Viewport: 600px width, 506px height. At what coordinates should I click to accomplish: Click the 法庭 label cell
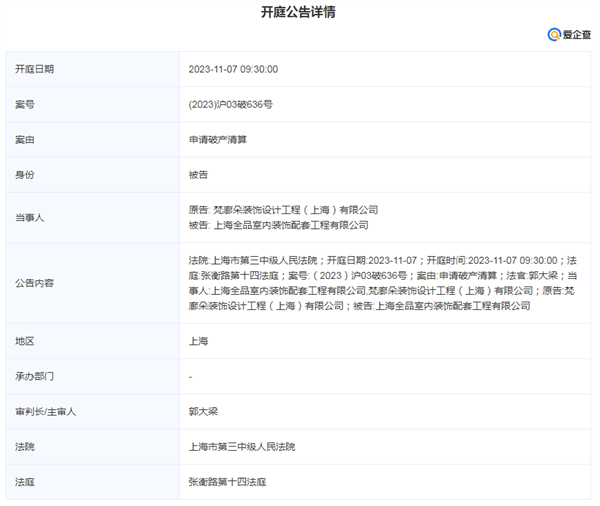click(x=93, y=482)
